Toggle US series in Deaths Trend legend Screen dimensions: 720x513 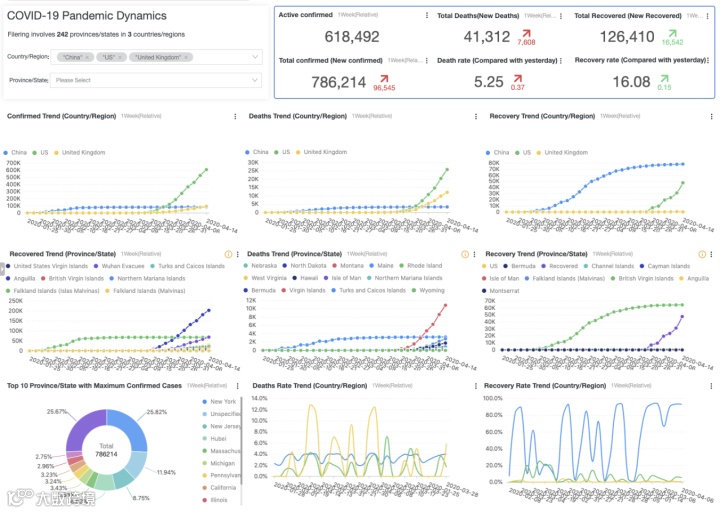282,152
